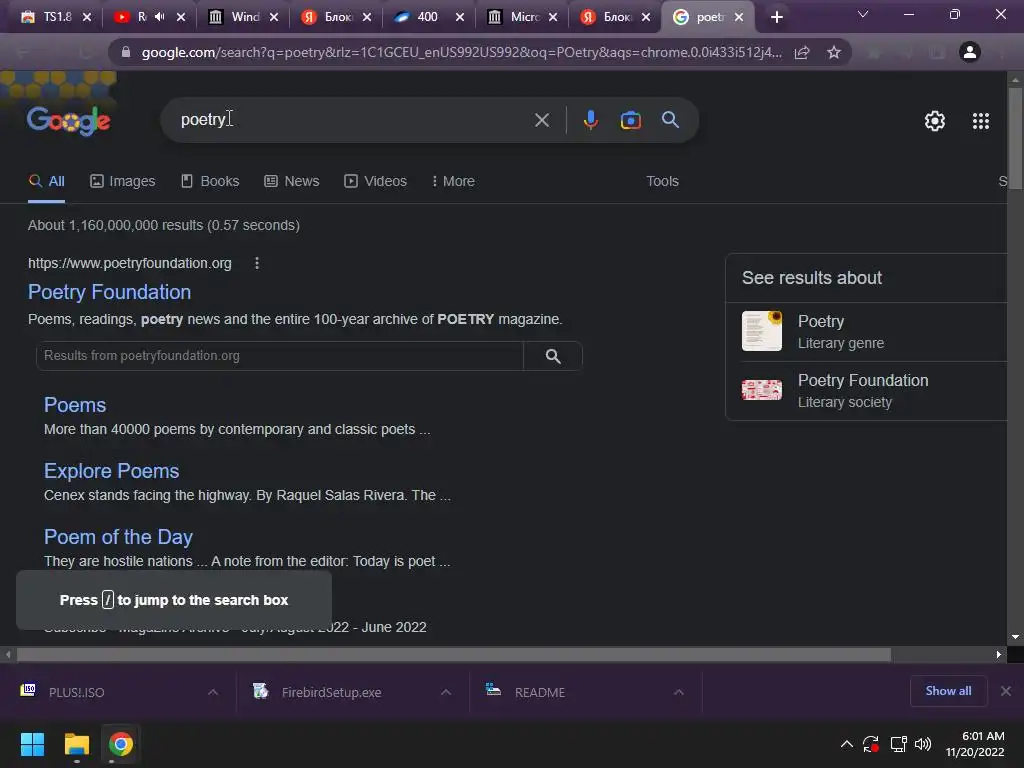Open volume control in system tray
Image resolution: width=1024 pixels, height=768 pixels.
pos(923,744)
